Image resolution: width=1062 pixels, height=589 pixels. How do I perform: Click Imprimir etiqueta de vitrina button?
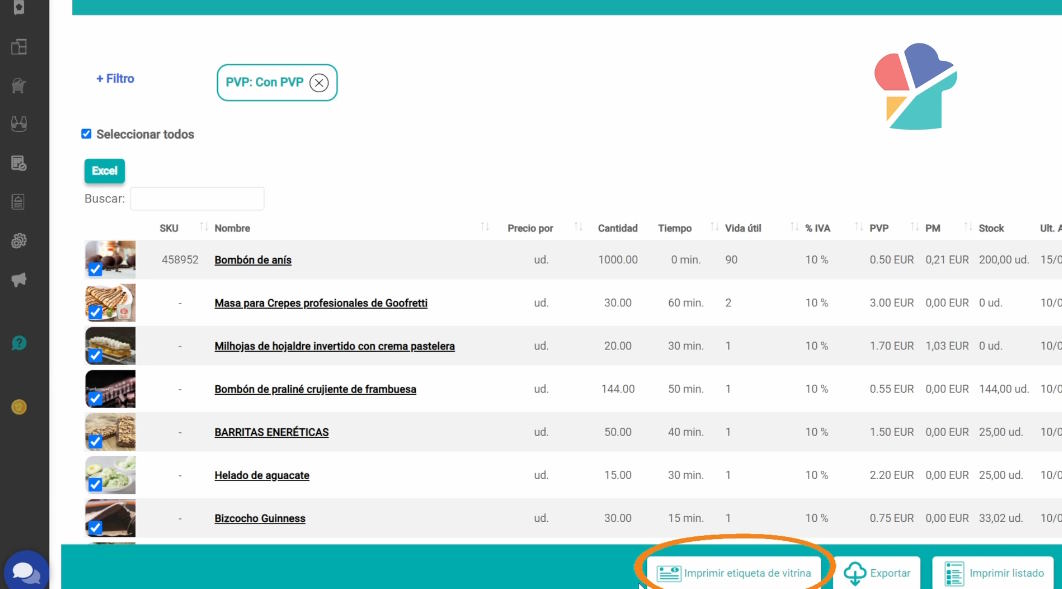(x=734, y=573)
